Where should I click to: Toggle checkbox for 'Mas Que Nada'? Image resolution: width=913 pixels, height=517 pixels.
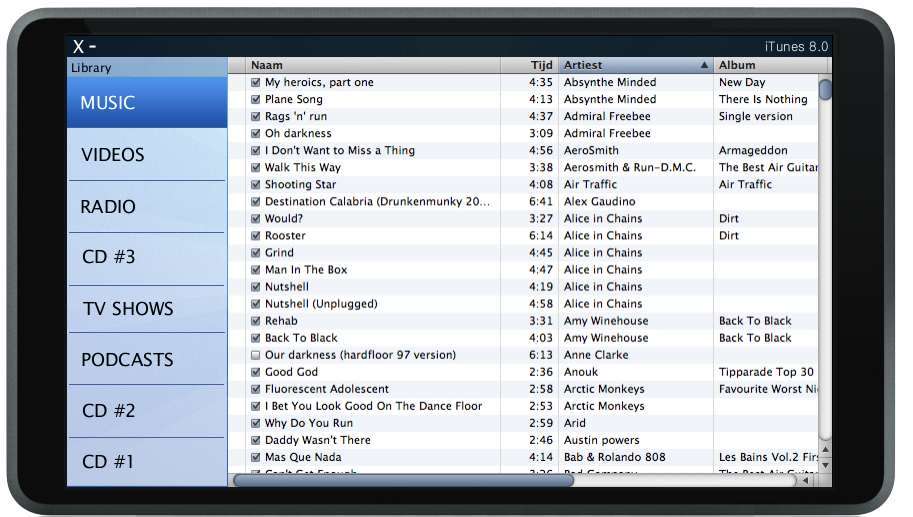pyautogui.click(x=256, y=457)
